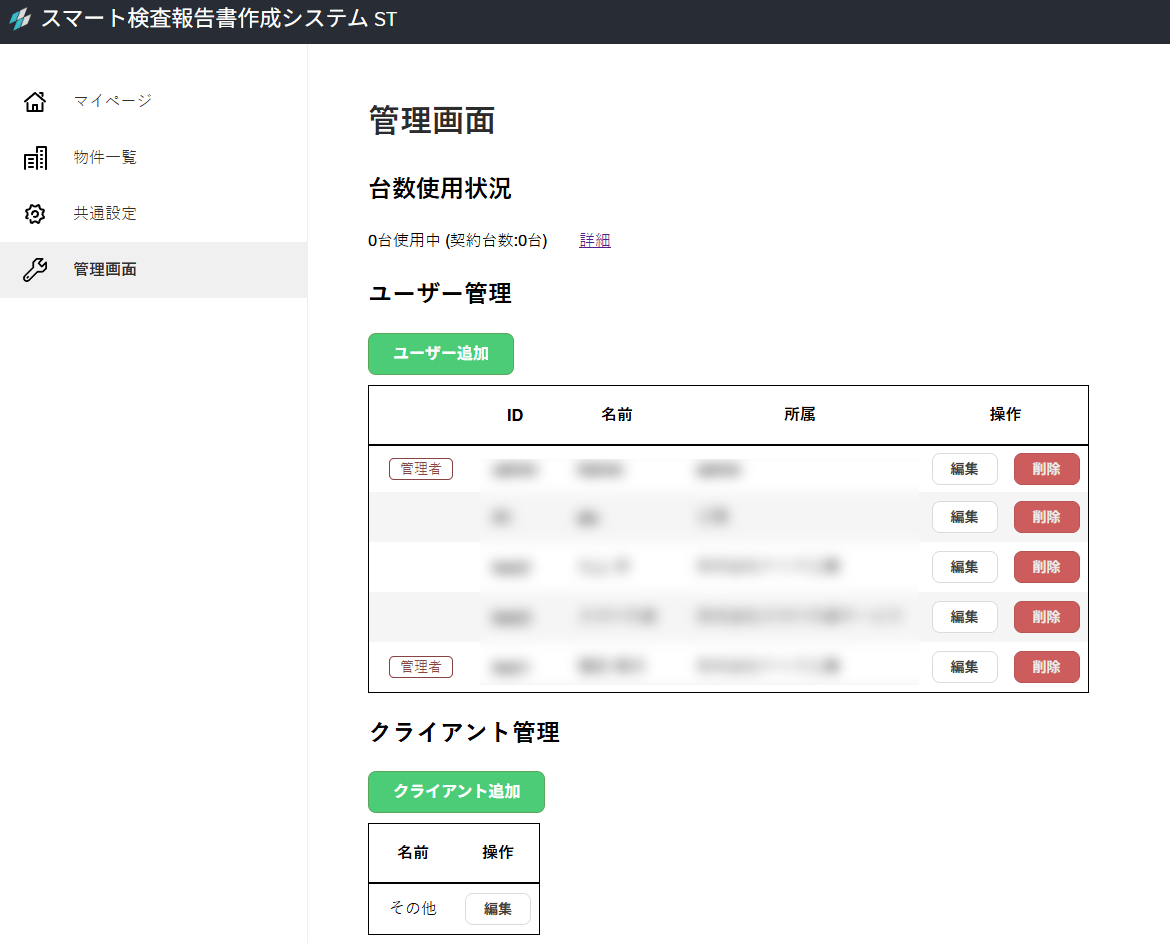Click 削除 in the third user row

[x=1046, y=567]
